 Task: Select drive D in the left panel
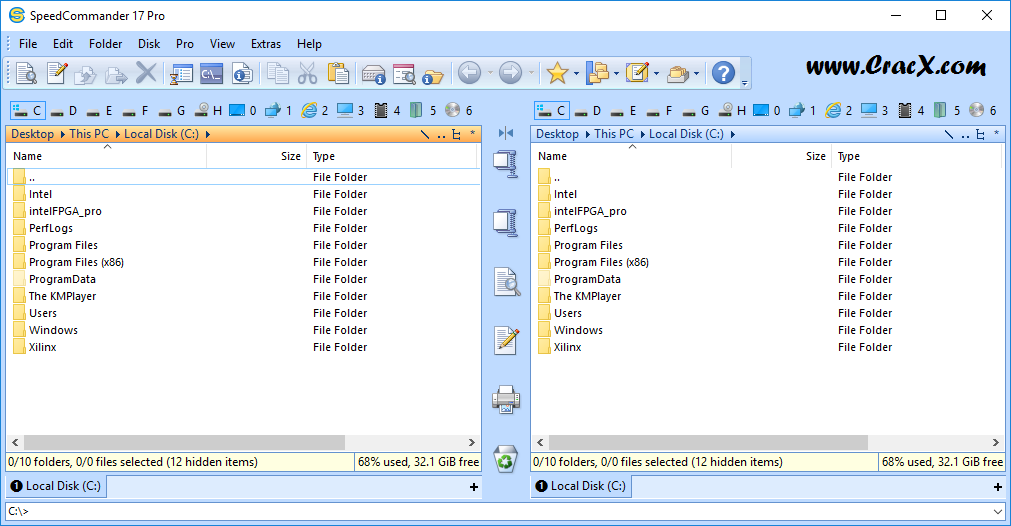click(64, 111)
